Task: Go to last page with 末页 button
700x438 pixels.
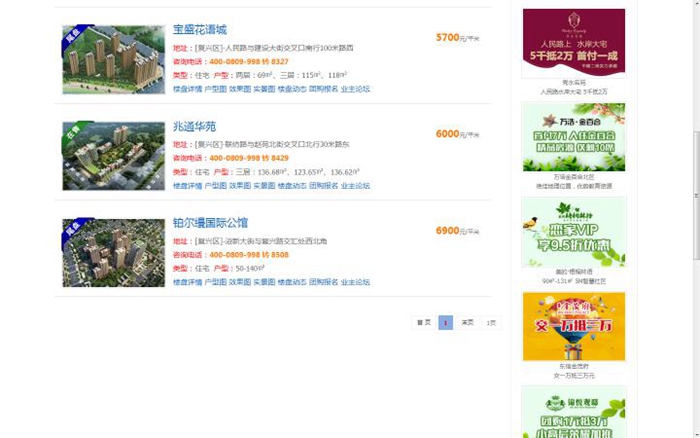Action: point(467,322)
